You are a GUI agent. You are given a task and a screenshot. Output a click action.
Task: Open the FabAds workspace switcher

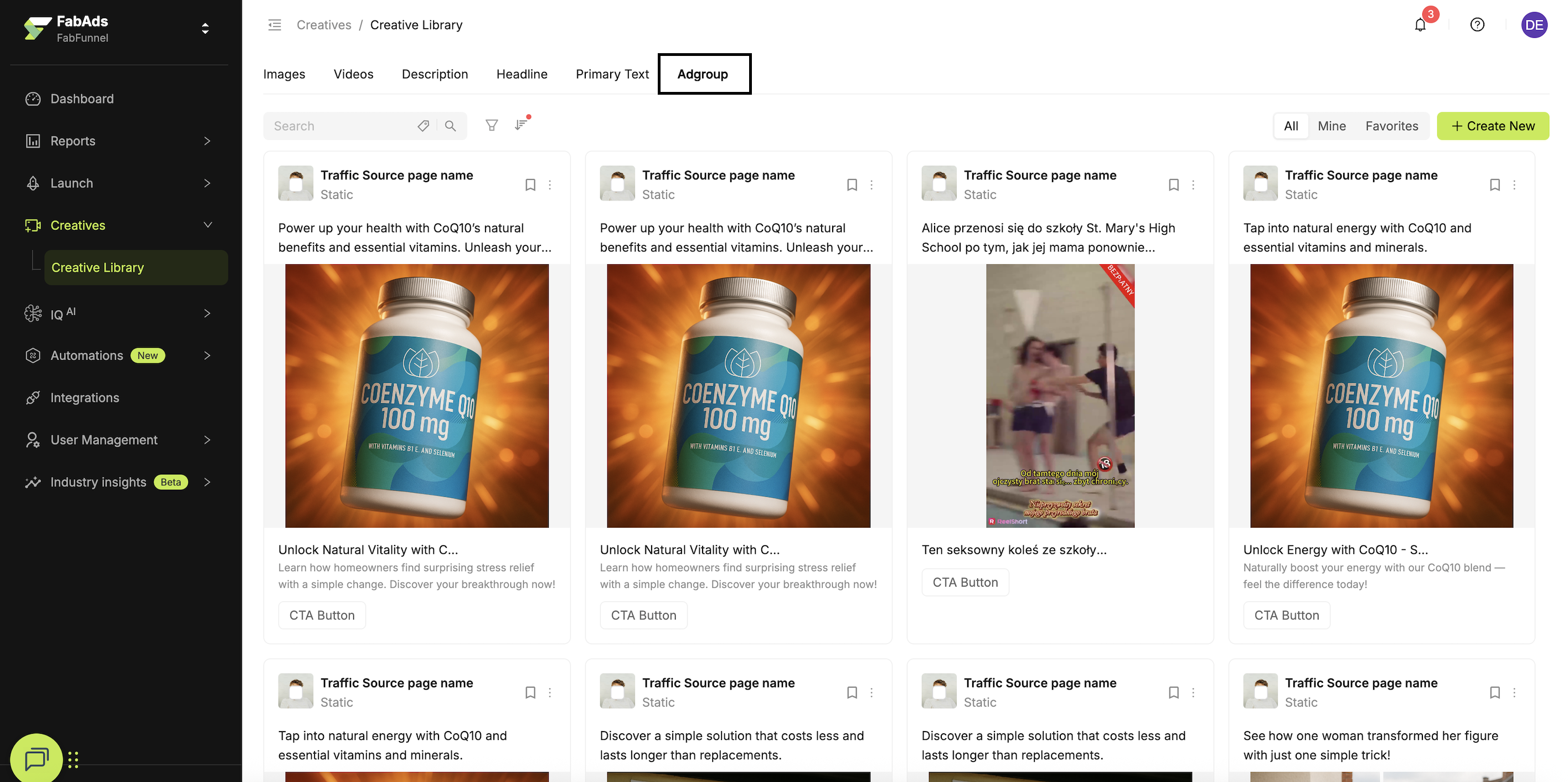[x=205, y=29]
